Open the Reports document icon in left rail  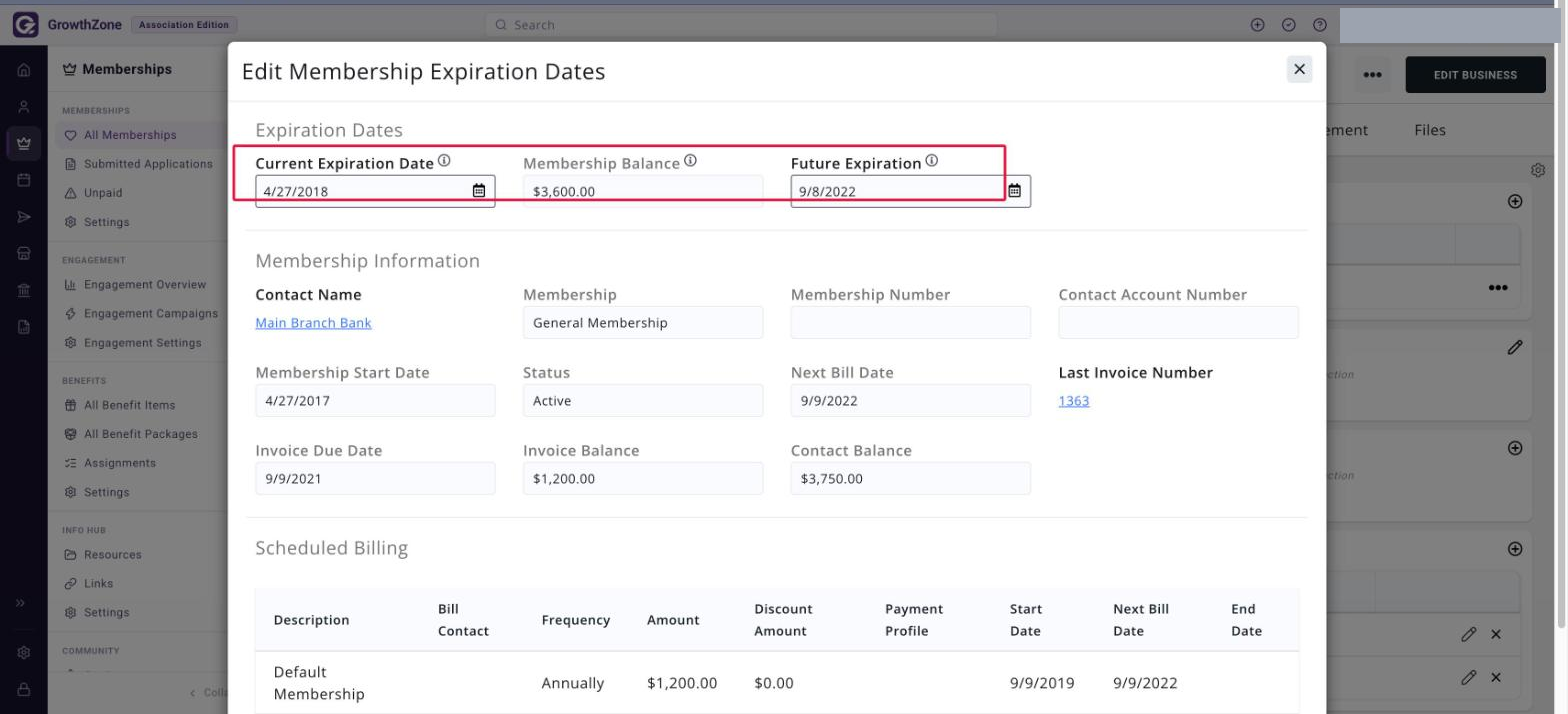[x=24, y=326]
